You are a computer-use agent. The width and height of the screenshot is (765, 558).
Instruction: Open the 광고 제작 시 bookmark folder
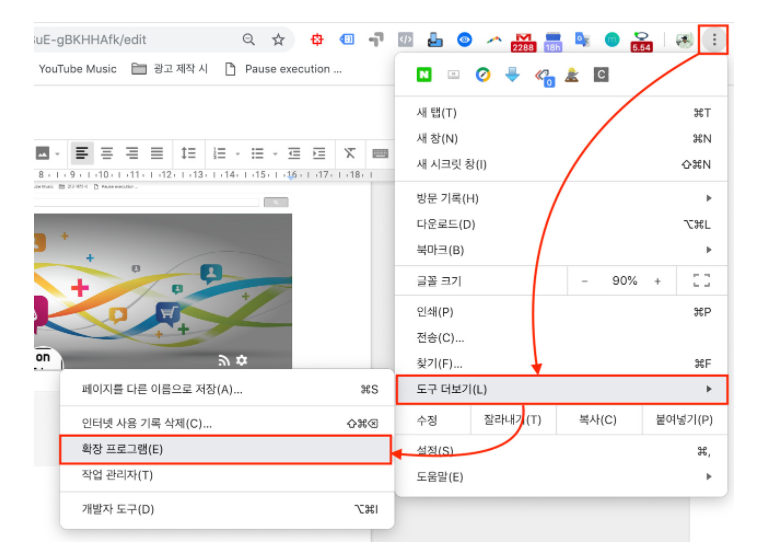170,69
